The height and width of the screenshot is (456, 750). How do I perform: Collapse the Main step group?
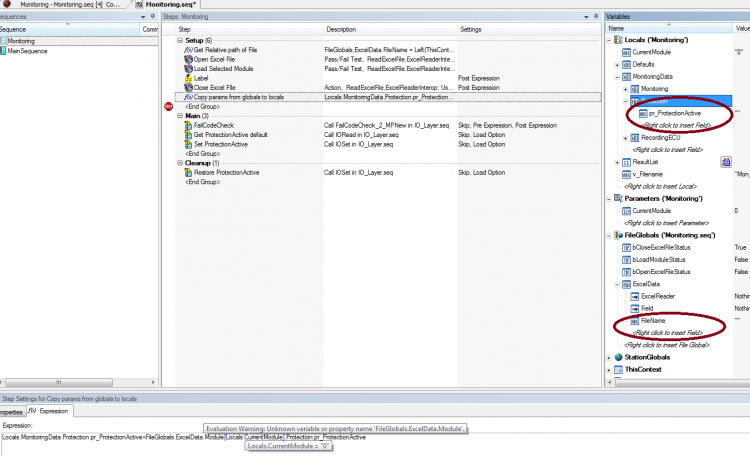coord(180,116)
